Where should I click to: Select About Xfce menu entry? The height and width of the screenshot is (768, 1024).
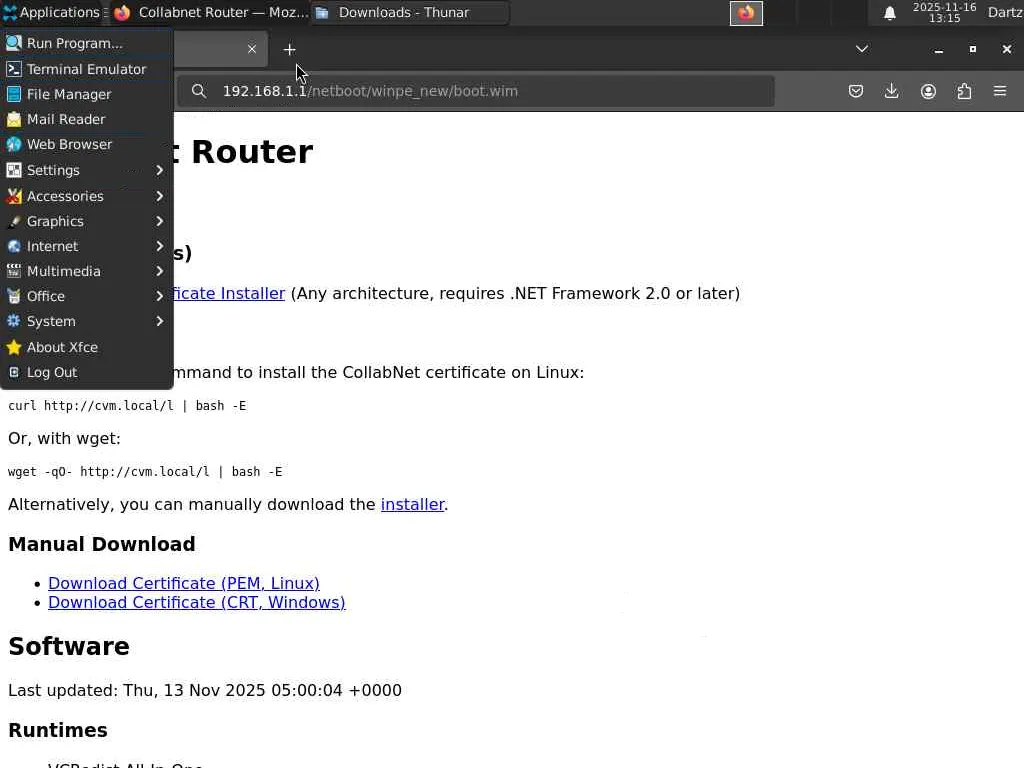(86, 347)
